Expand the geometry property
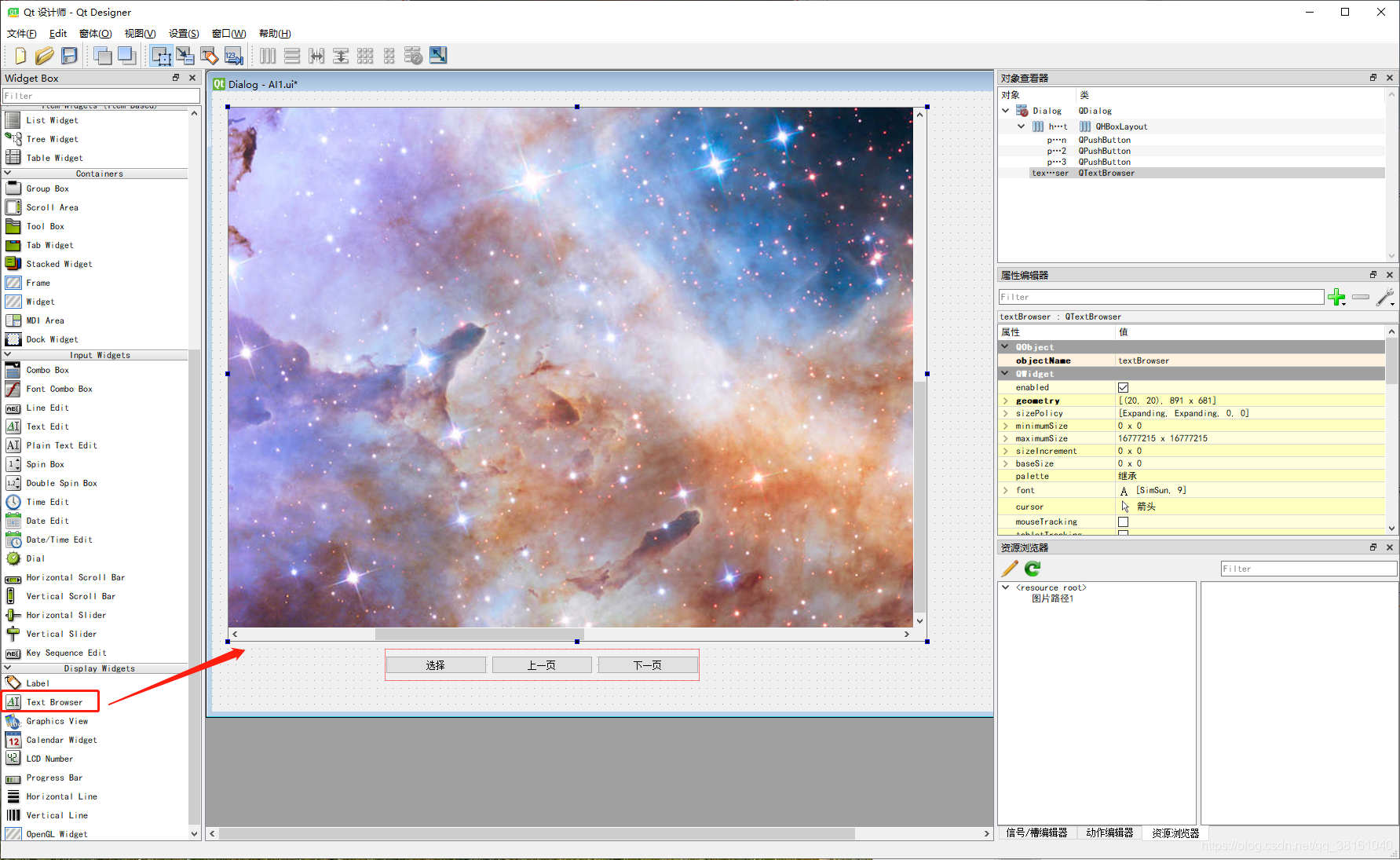The height and width of the screenshot is (860, 1400). pyautogui.click(x=1005, y=401)
